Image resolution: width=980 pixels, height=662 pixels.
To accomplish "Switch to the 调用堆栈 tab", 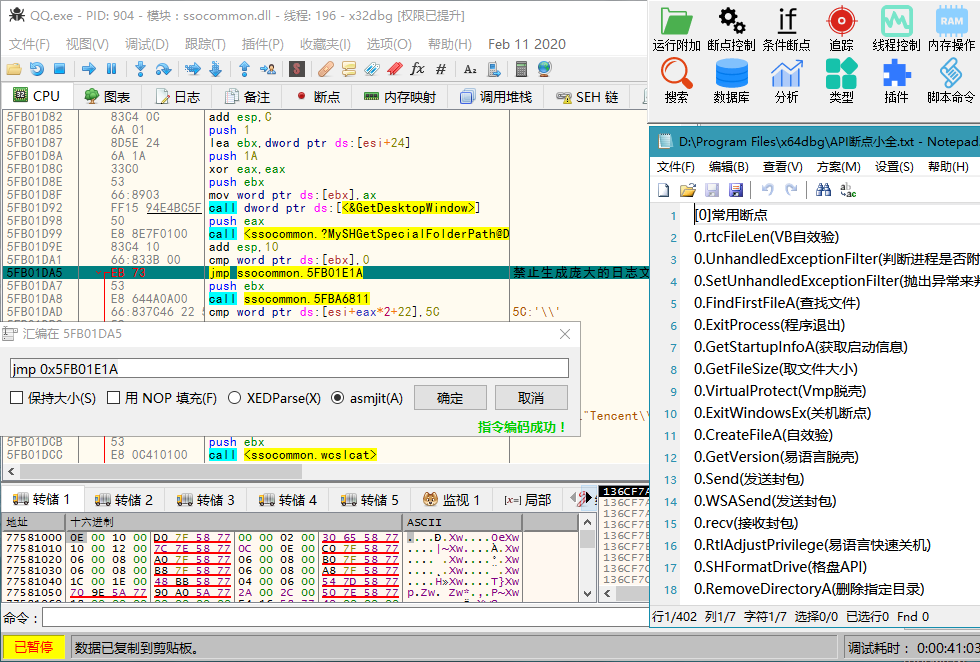I will (x=496, y=97).
